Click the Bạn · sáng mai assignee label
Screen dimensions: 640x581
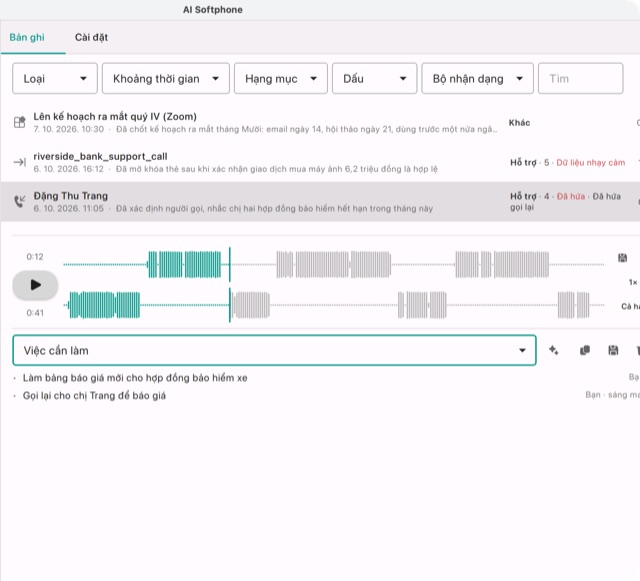612,395
